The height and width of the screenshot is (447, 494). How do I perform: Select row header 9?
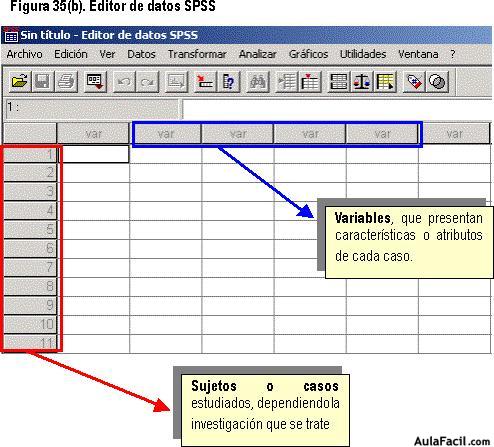coord(30,305)
